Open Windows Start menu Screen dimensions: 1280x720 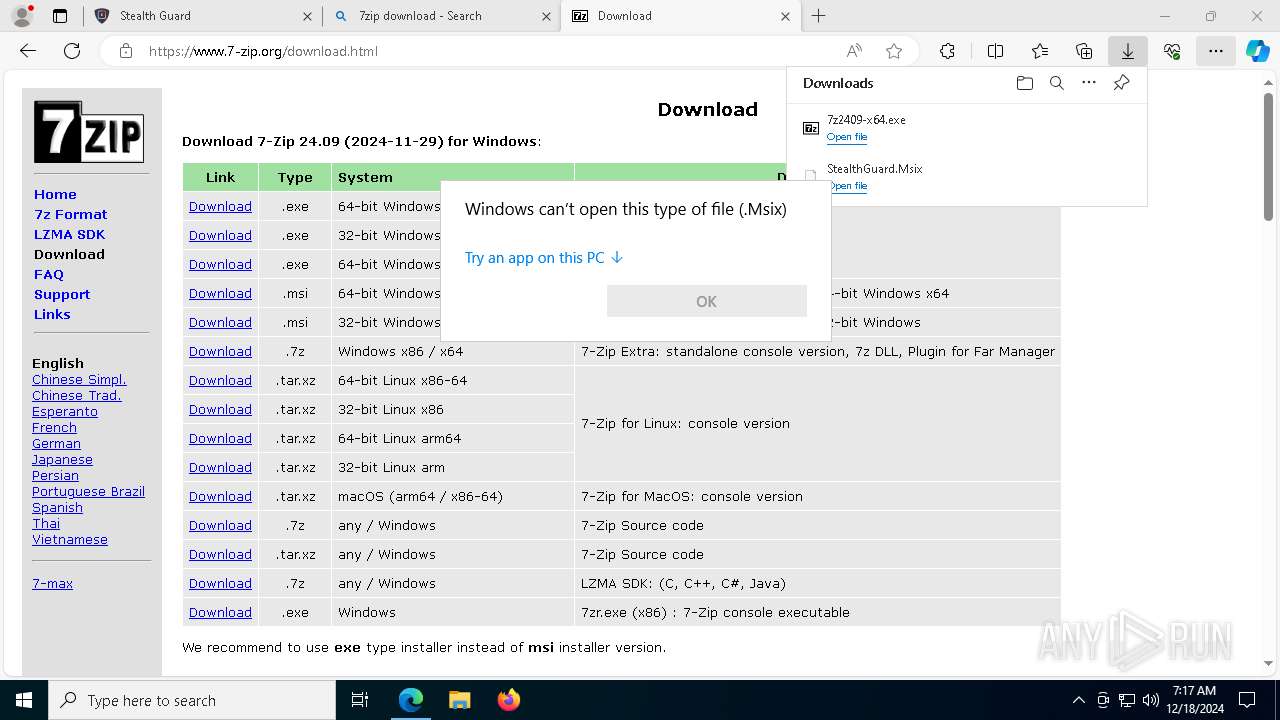[x=24, y=700]
